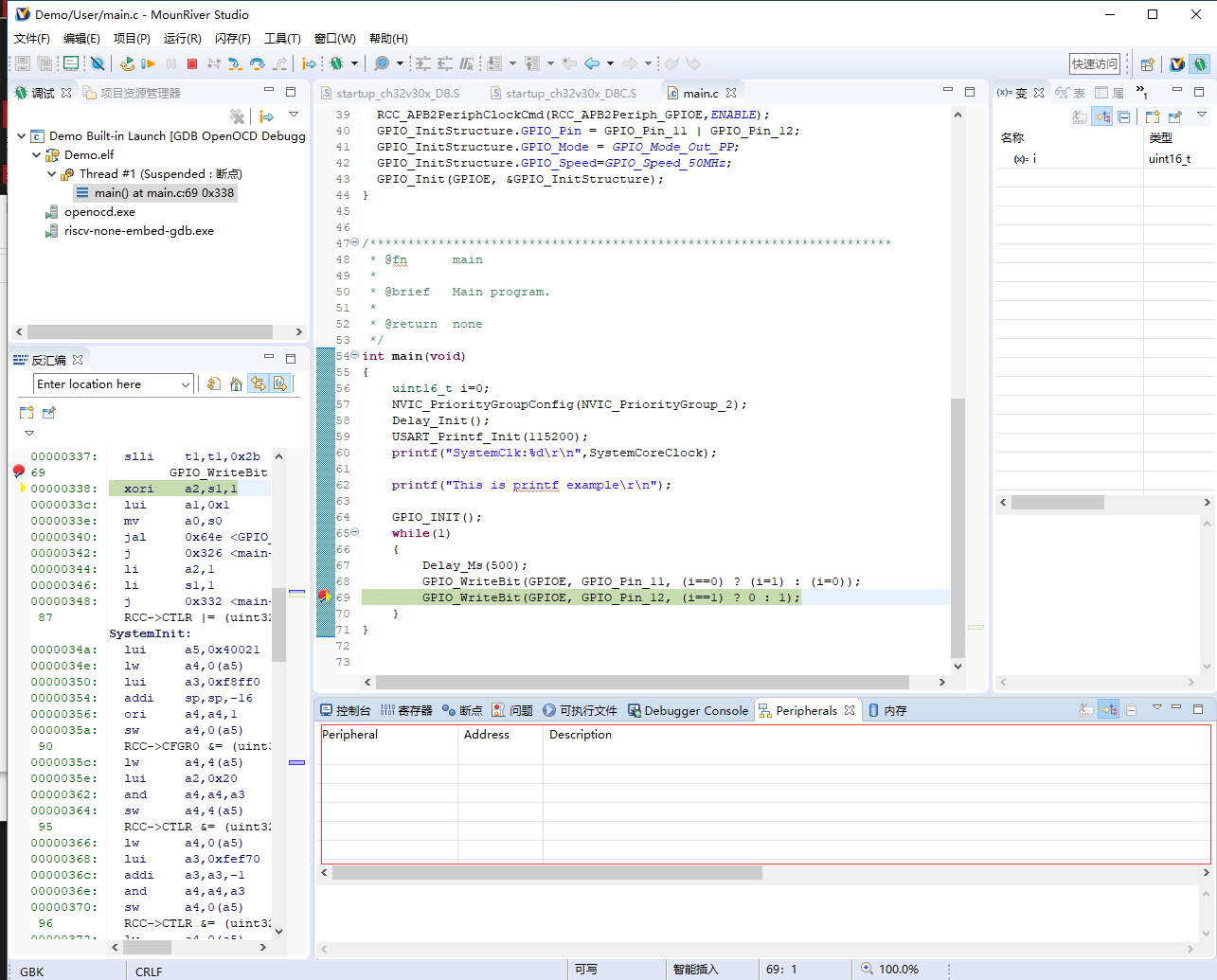The width and height of the screenshot is (1217, 980).
Task: Open the 闪存(F) menu
Action: point(233,38)
